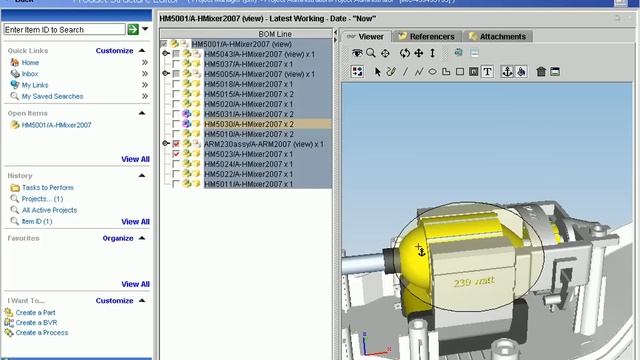Collapse the I Want To section
Screen dimensions: 640x360
tap(142, 300)
